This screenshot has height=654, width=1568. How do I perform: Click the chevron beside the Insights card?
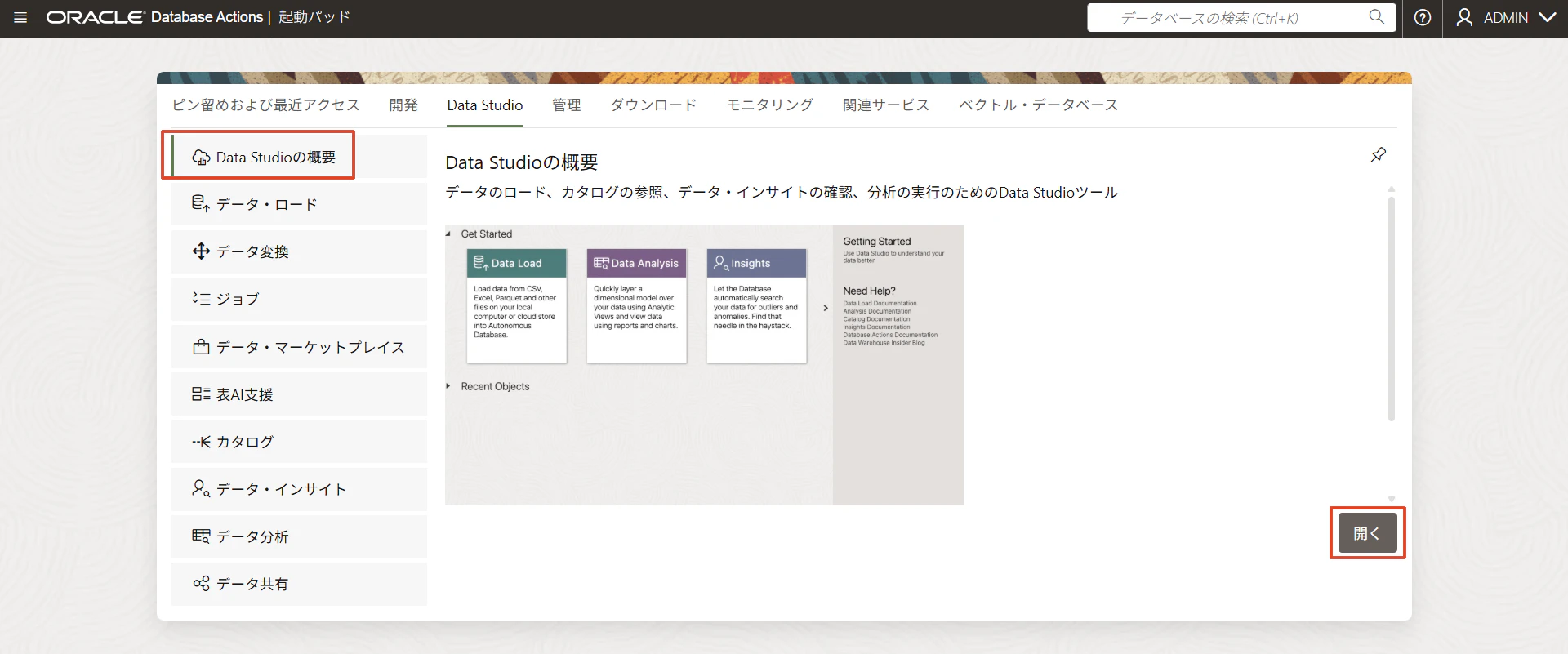point(826,308)
